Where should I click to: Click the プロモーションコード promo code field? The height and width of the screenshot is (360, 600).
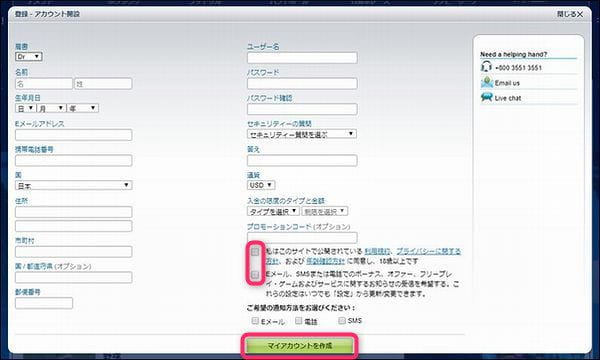pos(302,237)
